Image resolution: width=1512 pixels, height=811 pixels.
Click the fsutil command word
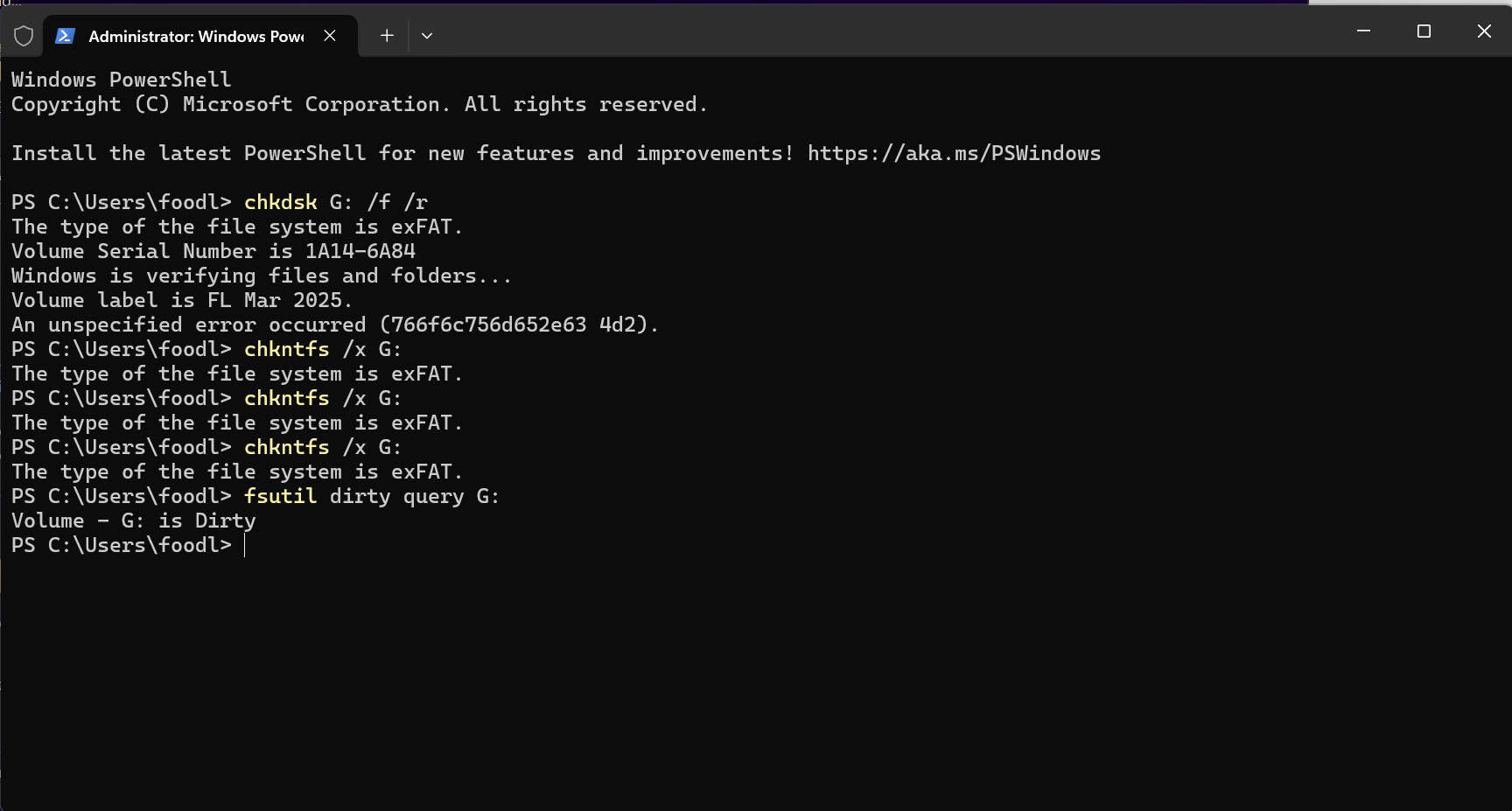[x=280, y=497]
